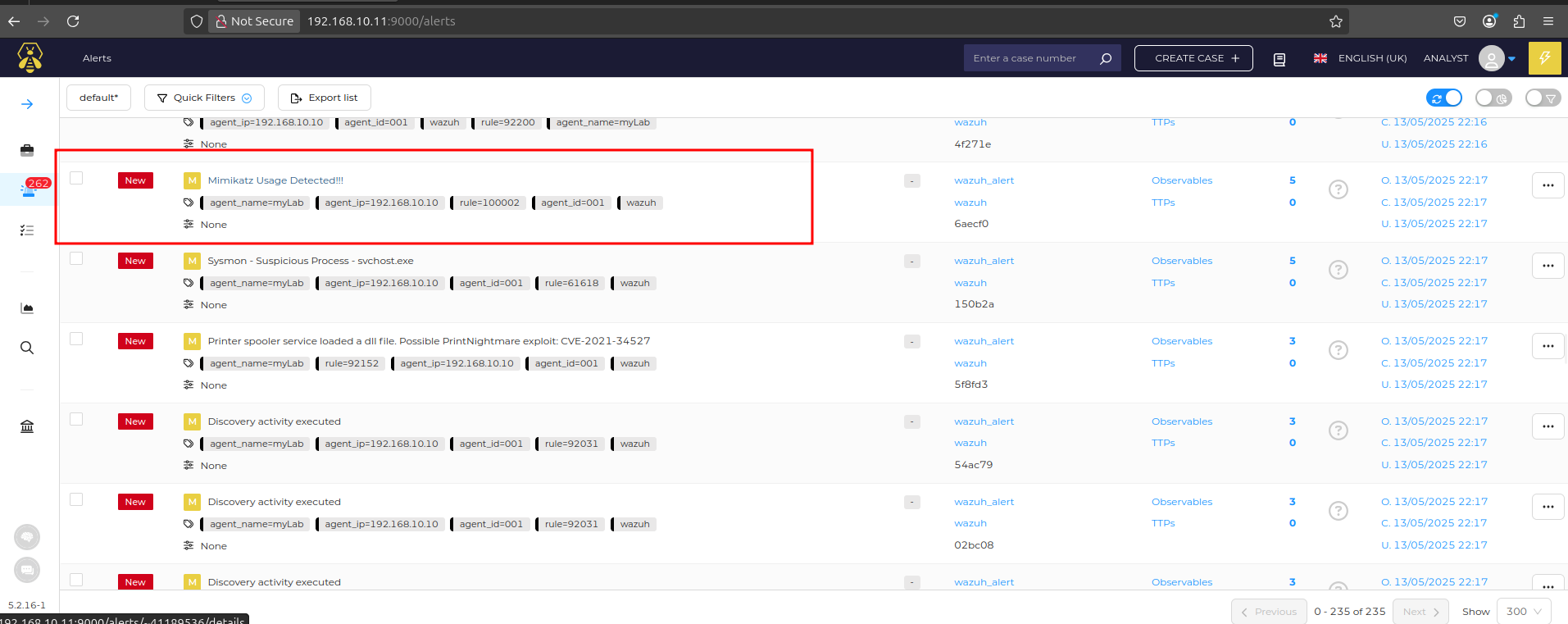Open the document list icon in header

click(x=1279, y=59)
